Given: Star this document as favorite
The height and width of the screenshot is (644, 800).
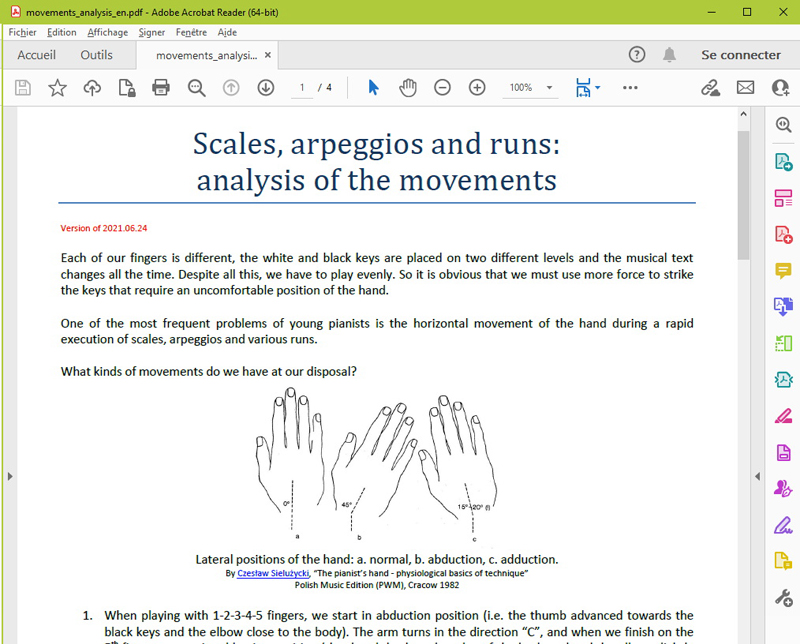Looking at the screenshot, I should pyautogui.click(x=57, y=88).
